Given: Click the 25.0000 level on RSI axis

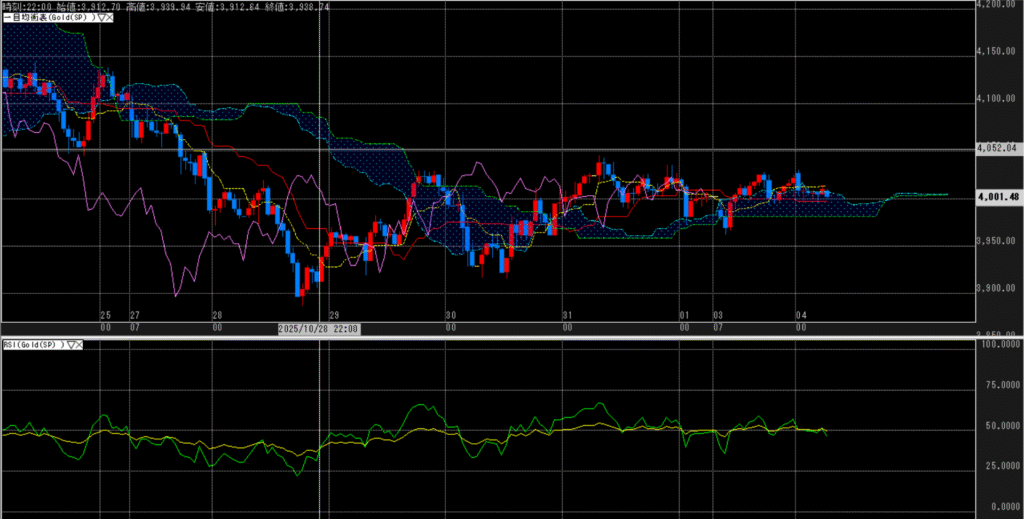Looking at the screenshot, I should pos(996,465).
